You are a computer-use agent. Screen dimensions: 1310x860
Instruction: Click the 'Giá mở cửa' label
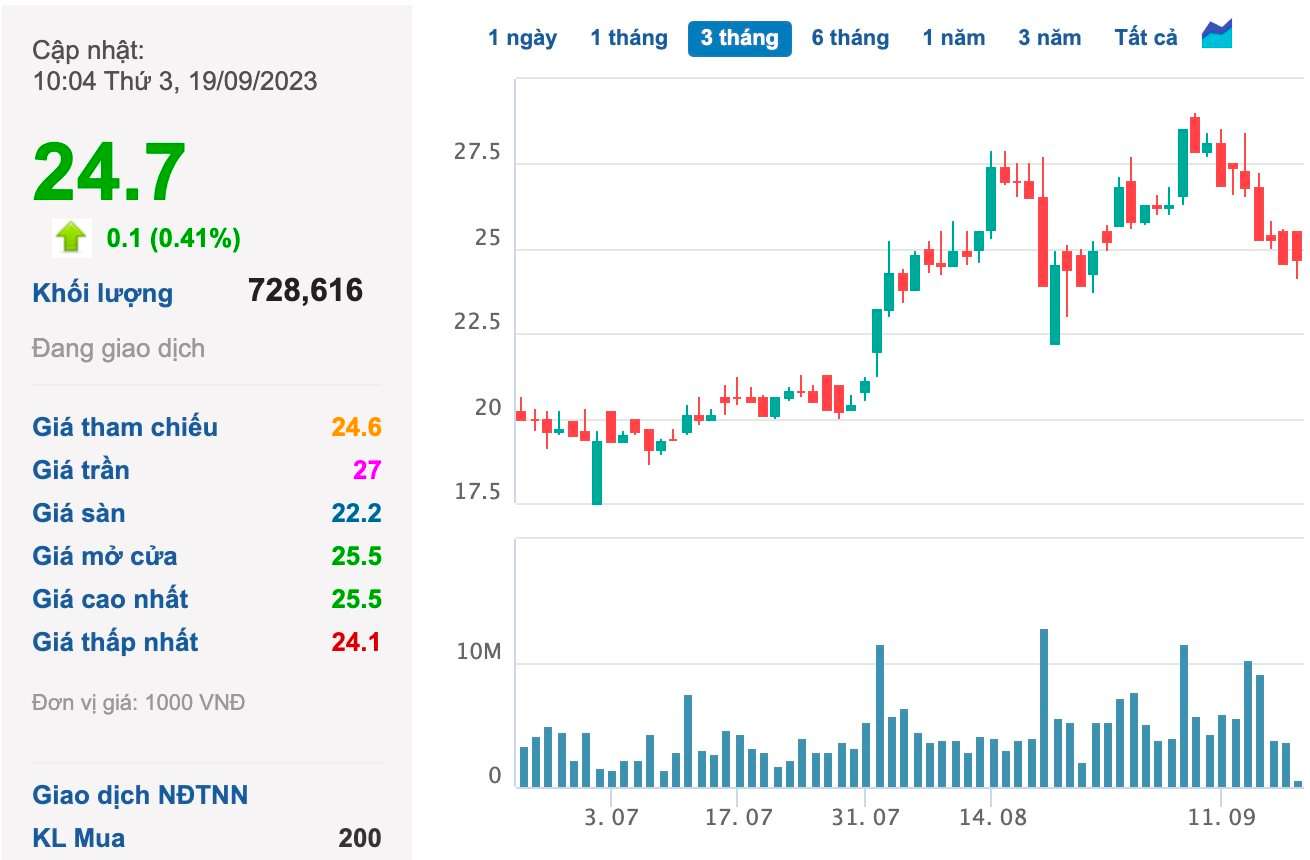coord(105,556)
